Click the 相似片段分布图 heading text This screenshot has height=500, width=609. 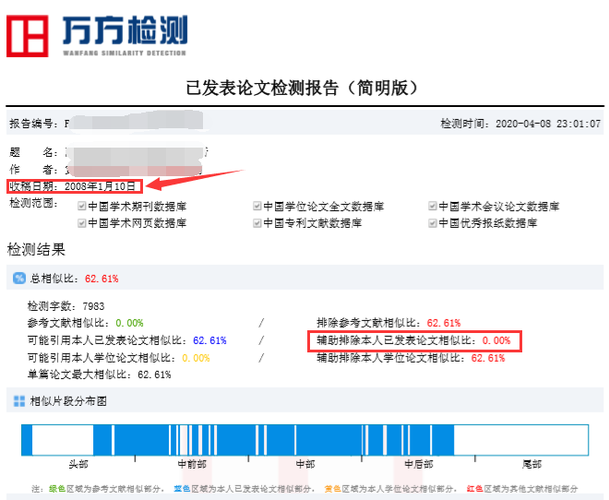point(68,401)
